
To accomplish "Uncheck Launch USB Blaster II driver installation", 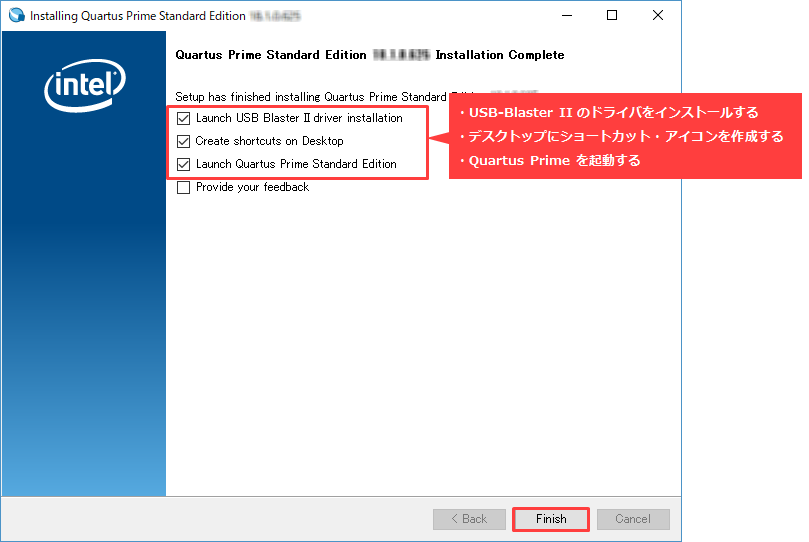I will tap(183, 118).
